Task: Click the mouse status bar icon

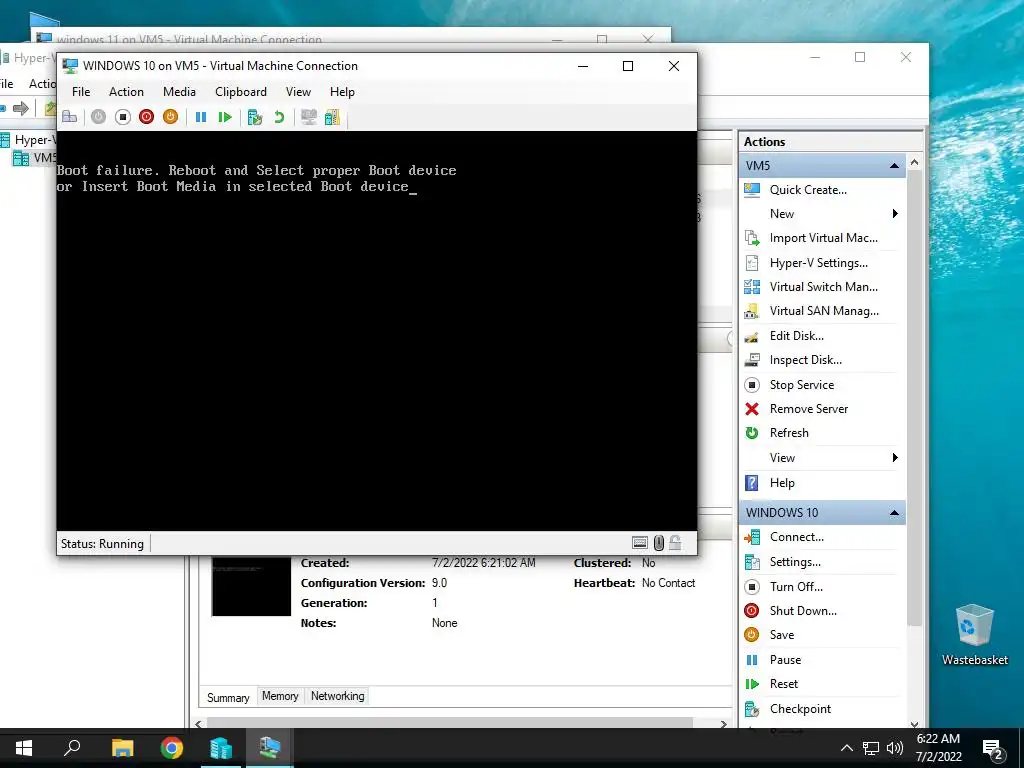Action: pos(659,543)
